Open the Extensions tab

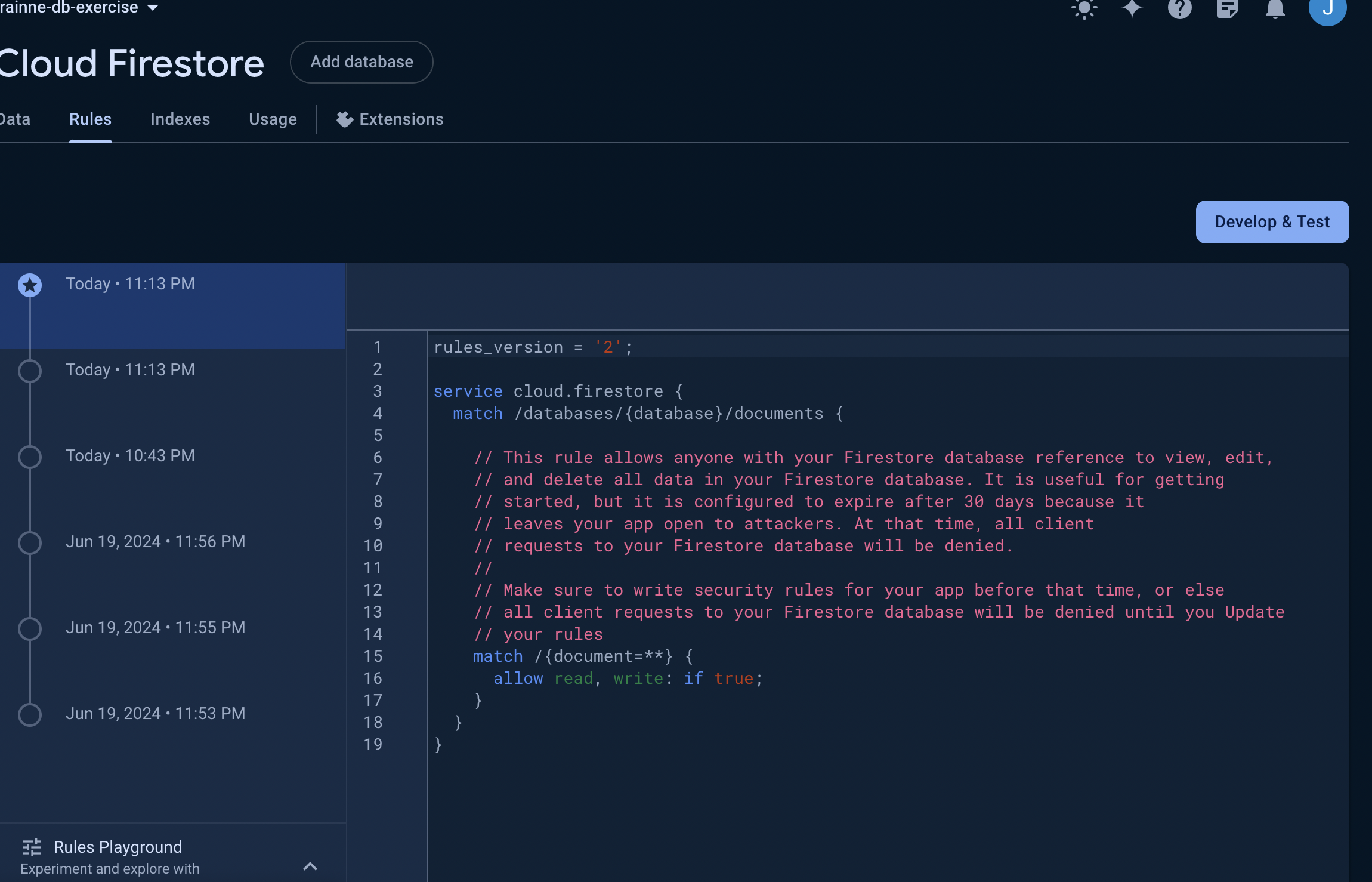(390, 119)
